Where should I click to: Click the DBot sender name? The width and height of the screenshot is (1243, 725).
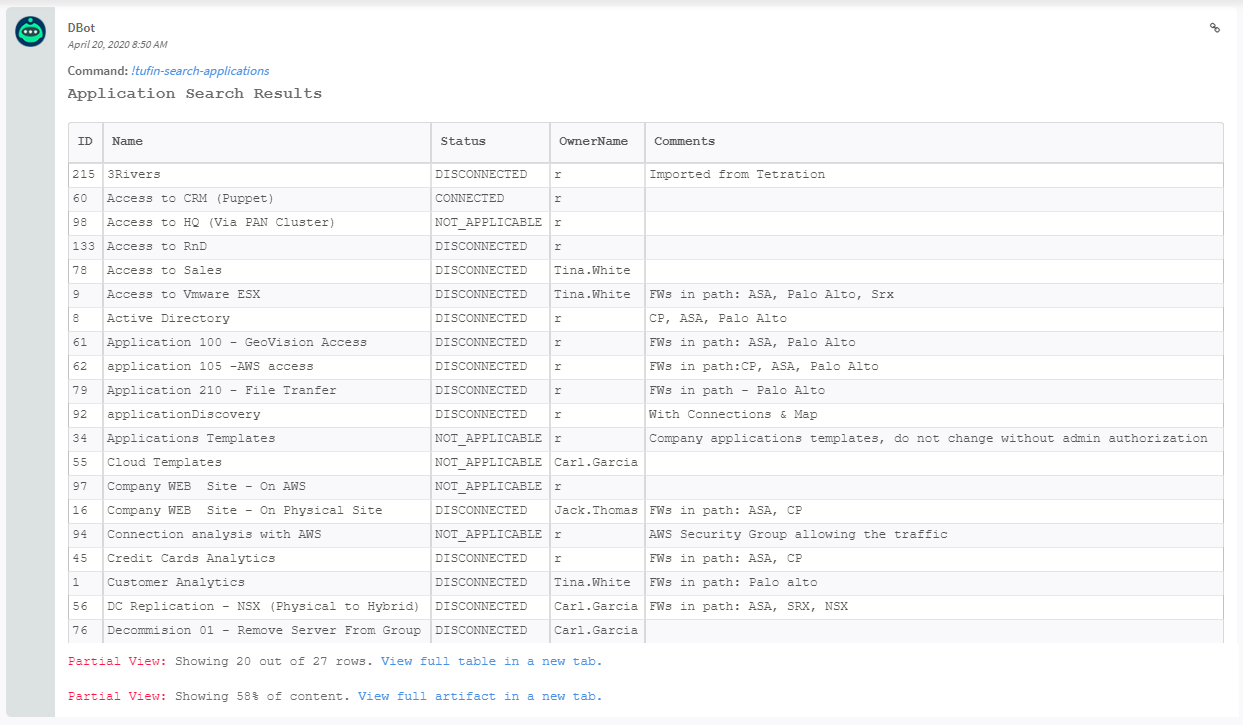click(x=82, y=28)
